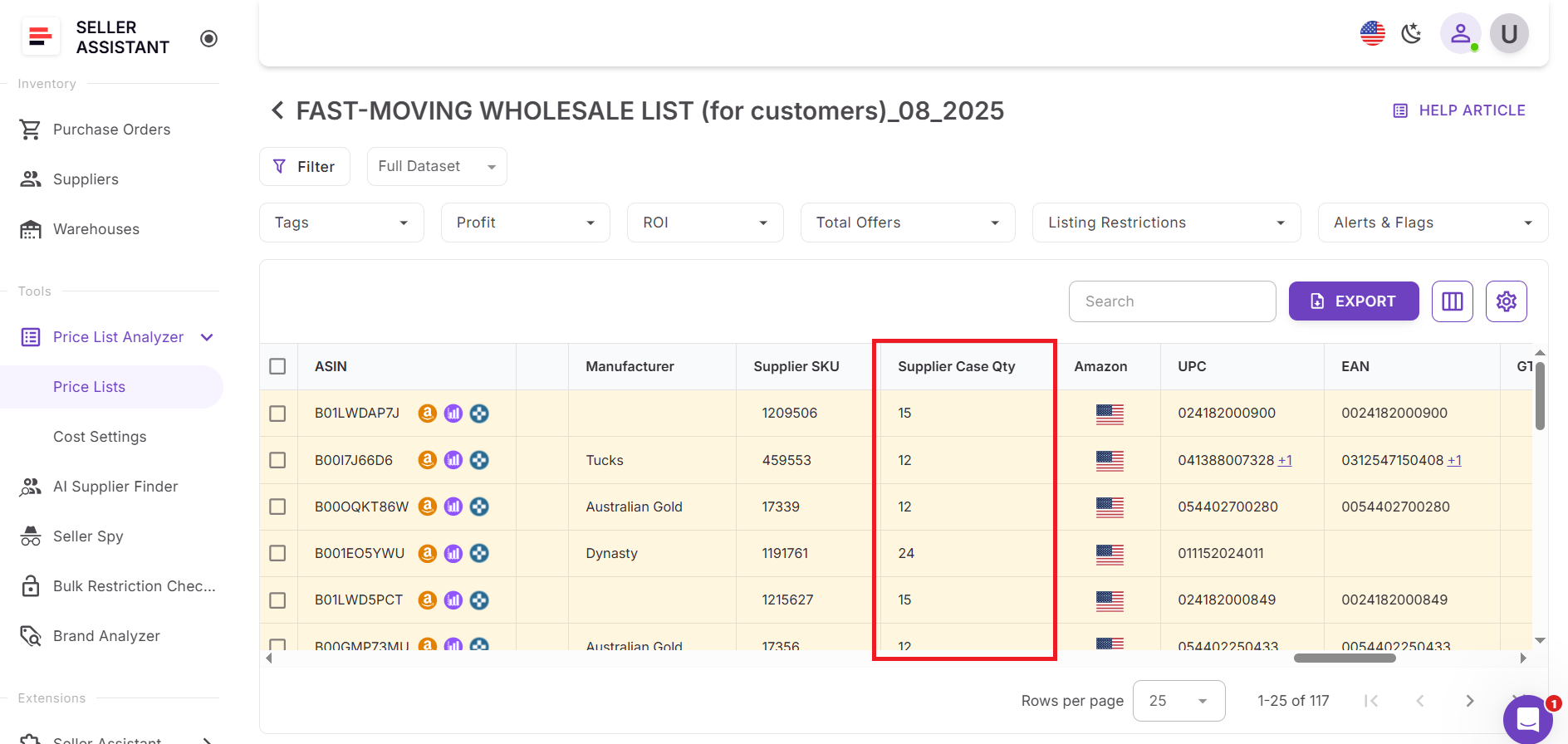Check the select-all checkbox in table header
1568x744 pixels.
277,366
